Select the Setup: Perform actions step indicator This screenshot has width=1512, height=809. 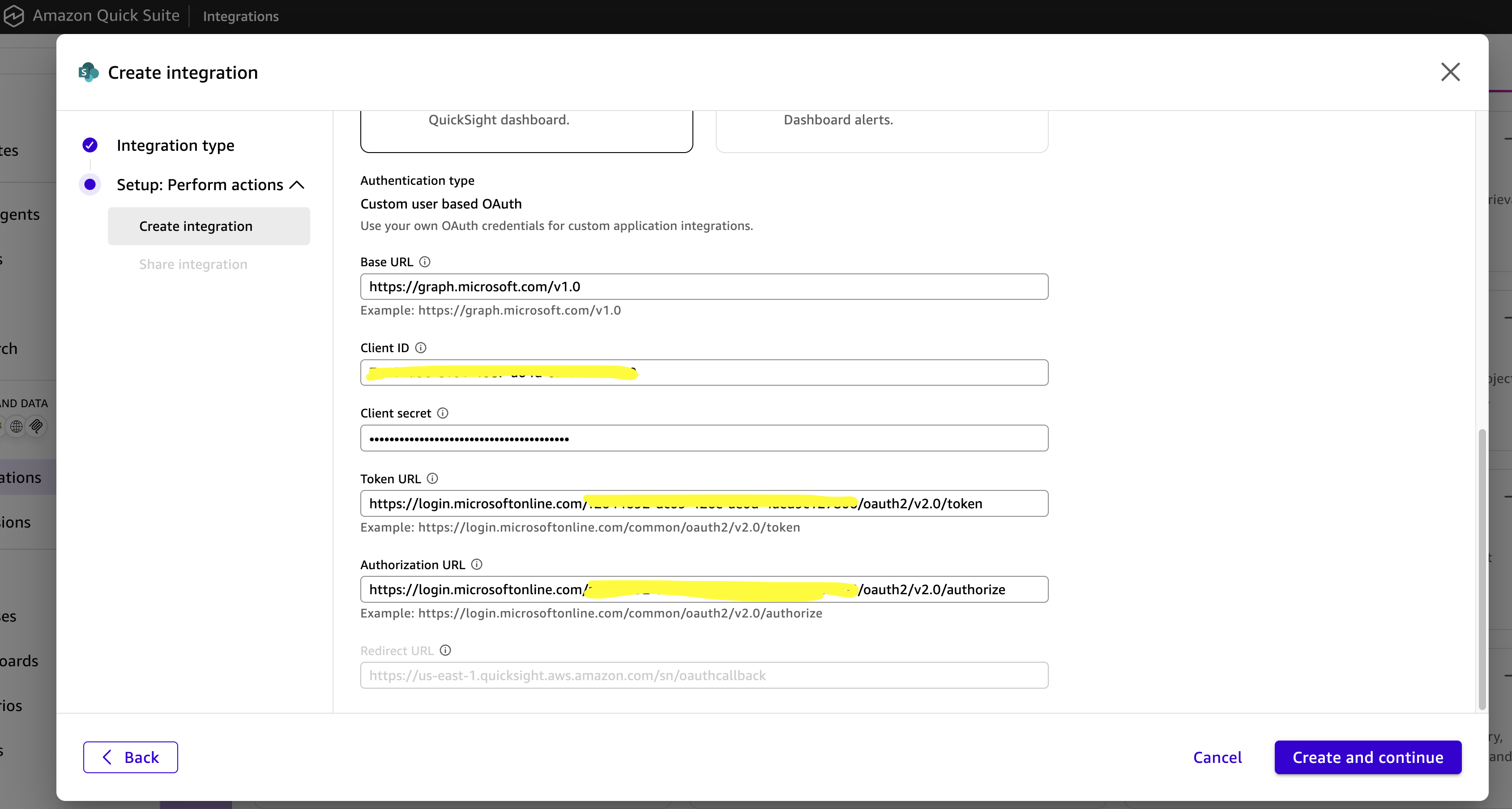(90, 184)
